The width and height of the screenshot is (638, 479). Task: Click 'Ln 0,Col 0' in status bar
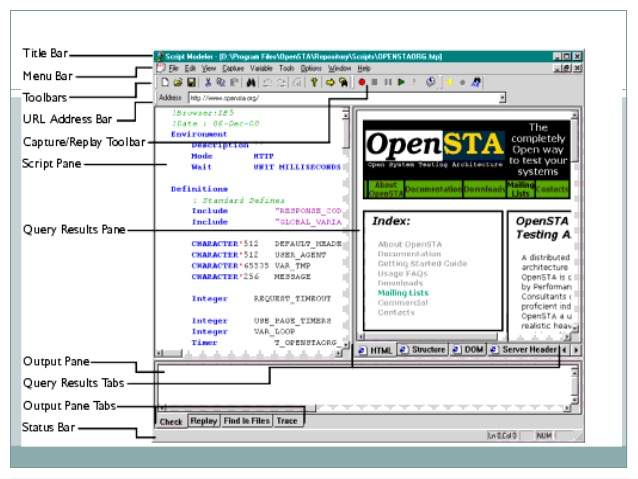(x=502, y=436)
